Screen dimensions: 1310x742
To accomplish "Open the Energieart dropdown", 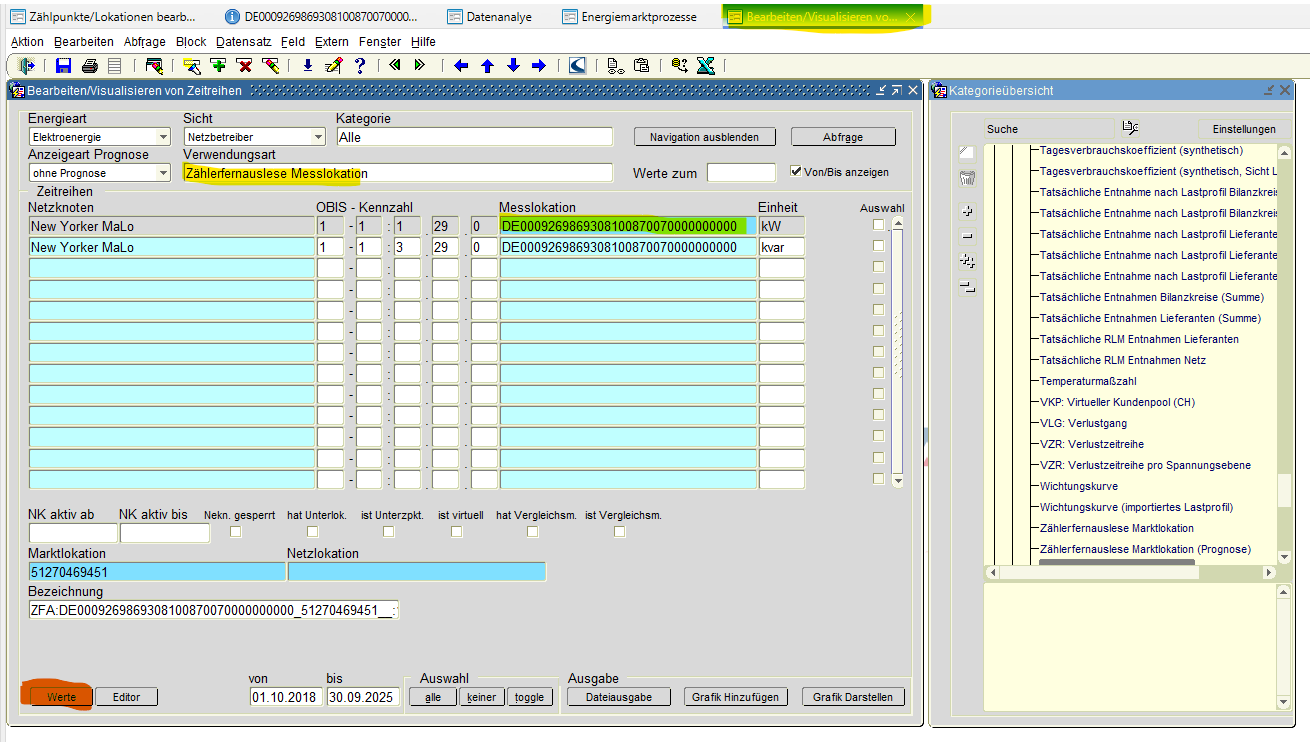I will point(163,137).
